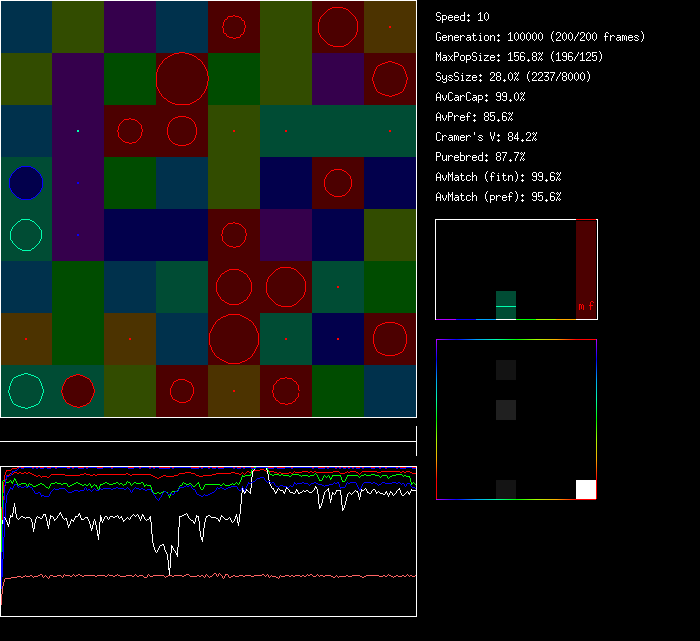This screenshot has width=700, height=641.
Task: Click the green bar in the histogram panel
Action: (506, 306)
